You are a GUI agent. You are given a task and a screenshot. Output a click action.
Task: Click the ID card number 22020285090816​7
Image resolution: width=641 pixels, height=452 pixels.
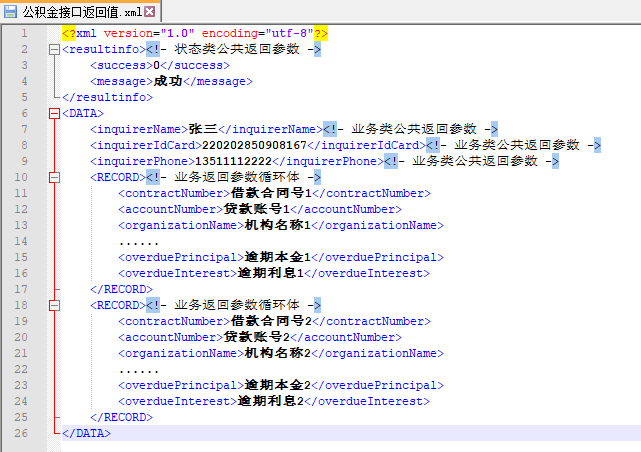pyautogui.click(x=254, y=145)
